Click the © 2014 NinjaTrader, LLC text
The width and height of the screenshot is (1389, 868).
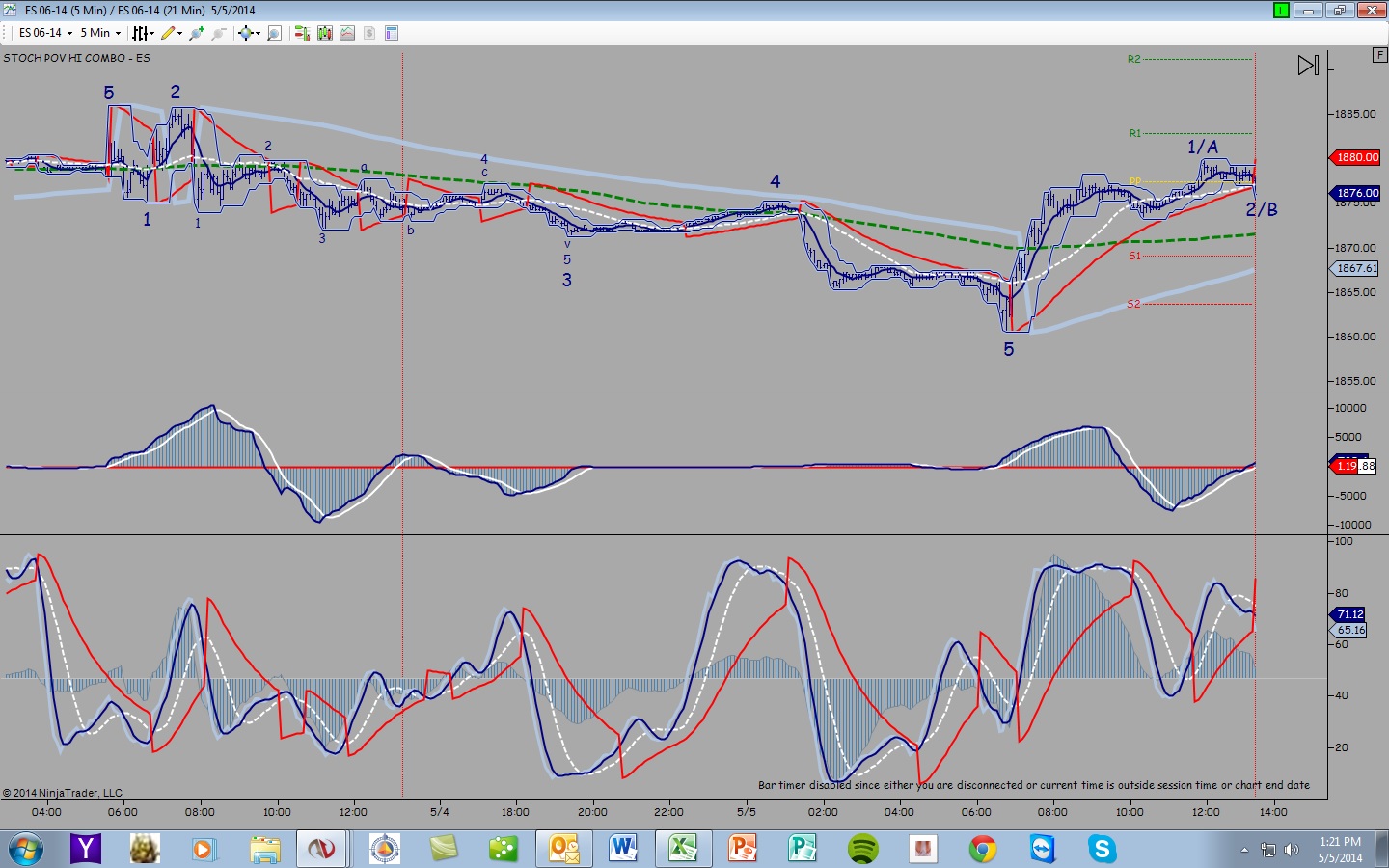click(x=63, y=793)
